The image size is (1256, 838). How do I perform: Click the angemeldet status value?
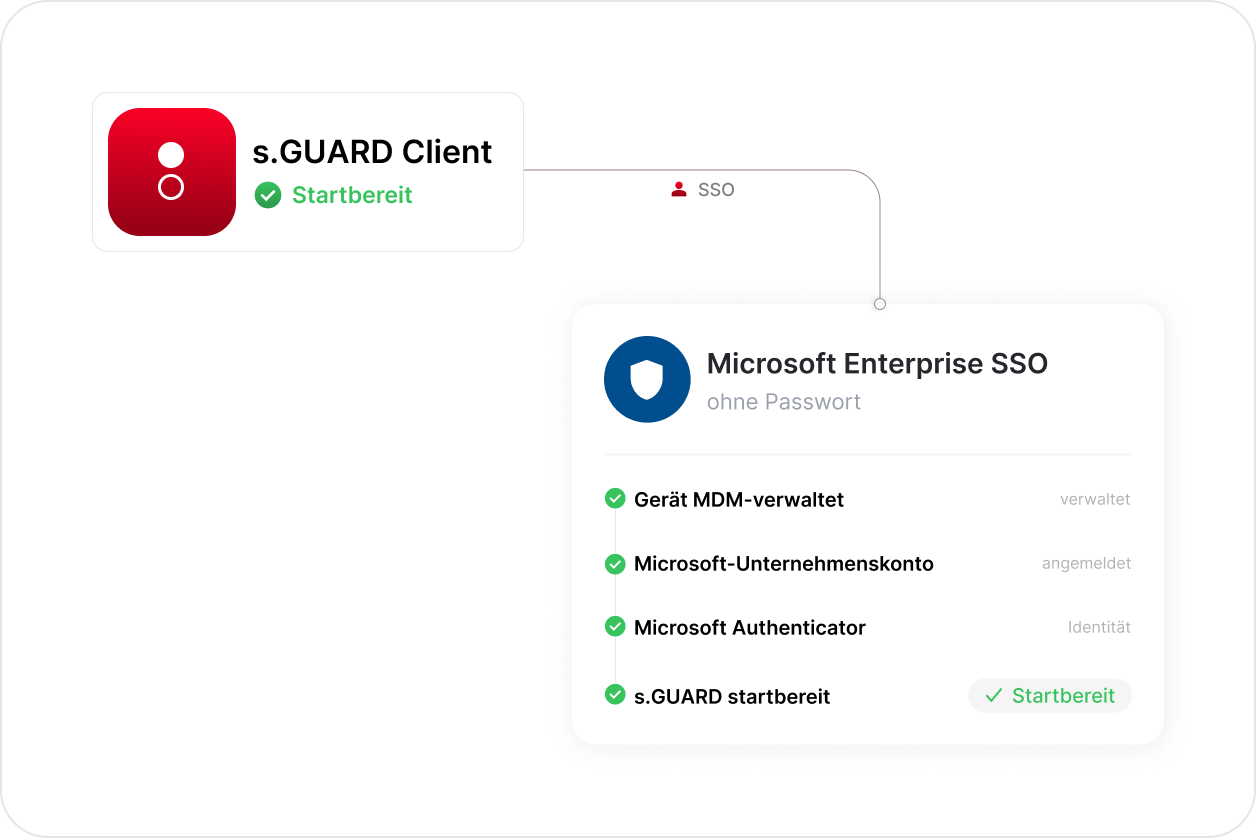tap(1086, 564)
